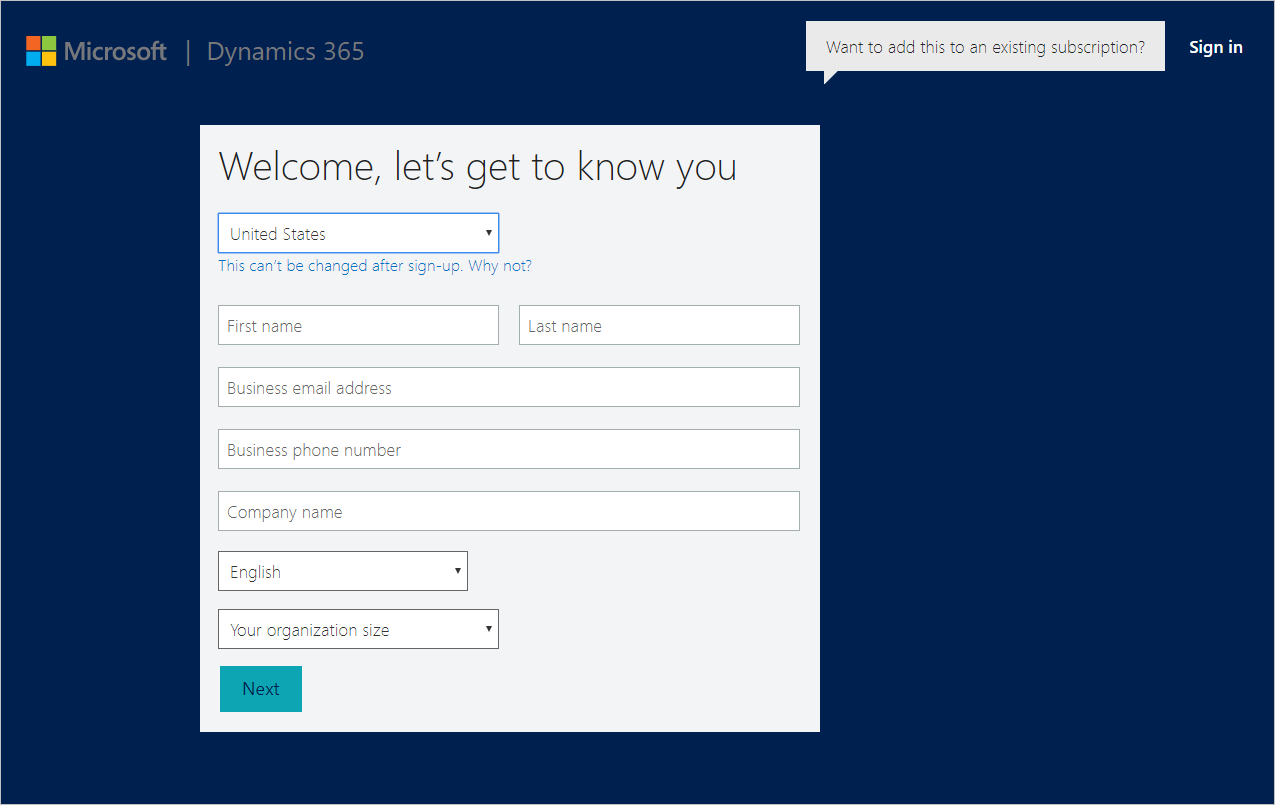Click the Business phone number field
Screen dimensions: 1275x805
click(x=508, y=448)
